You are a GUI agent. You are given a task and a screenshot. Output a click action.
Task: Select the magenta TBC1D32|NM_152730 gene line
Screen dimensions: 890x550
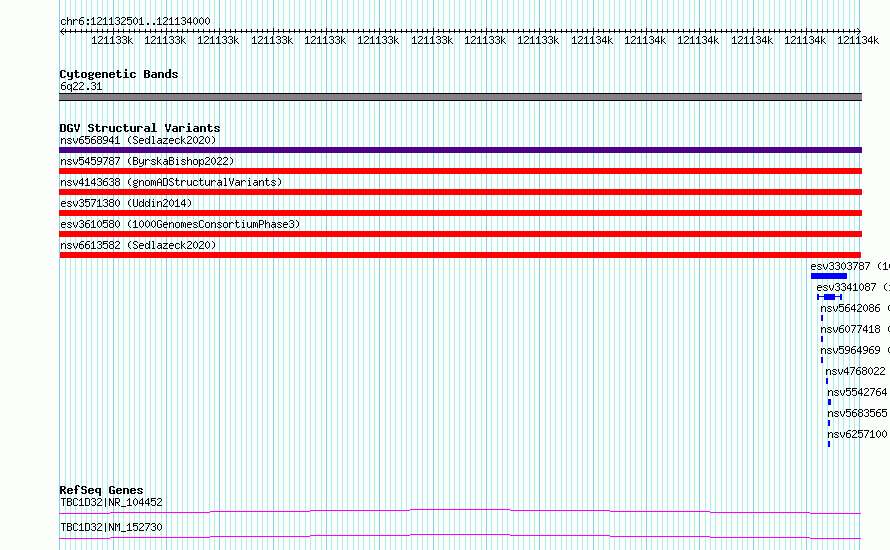[460, 536]
